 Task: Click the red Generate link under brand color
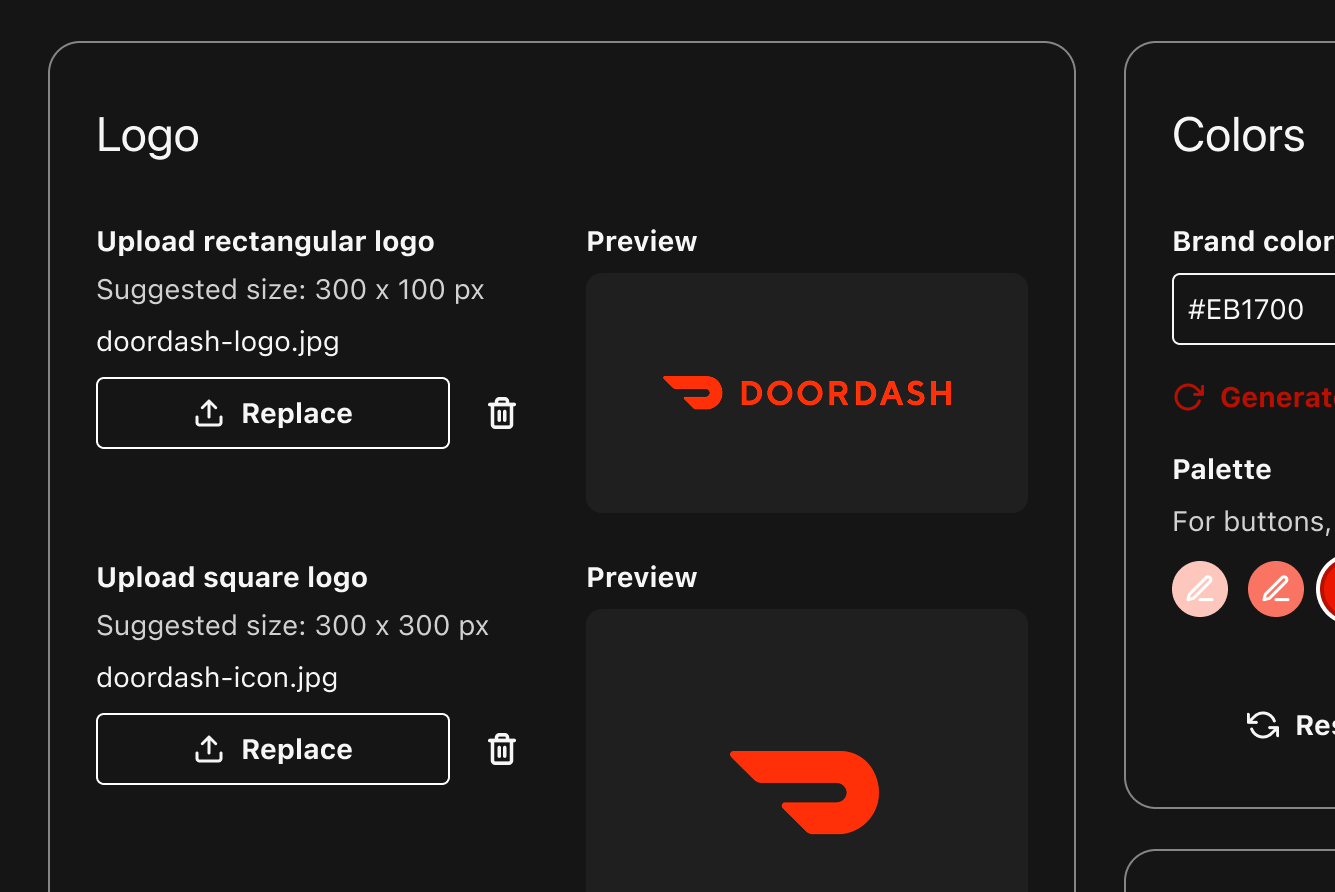click(x=1254, y=397)
